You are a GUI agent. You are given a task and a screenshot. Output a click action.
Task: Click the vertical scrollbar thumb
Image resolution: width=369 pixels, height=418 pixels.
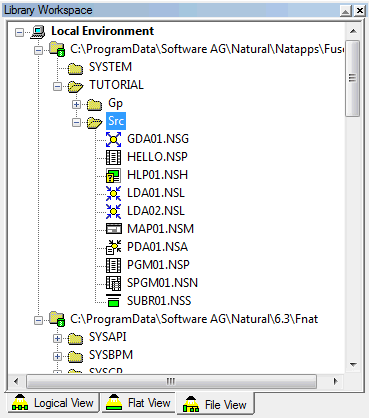pos(353,78)
